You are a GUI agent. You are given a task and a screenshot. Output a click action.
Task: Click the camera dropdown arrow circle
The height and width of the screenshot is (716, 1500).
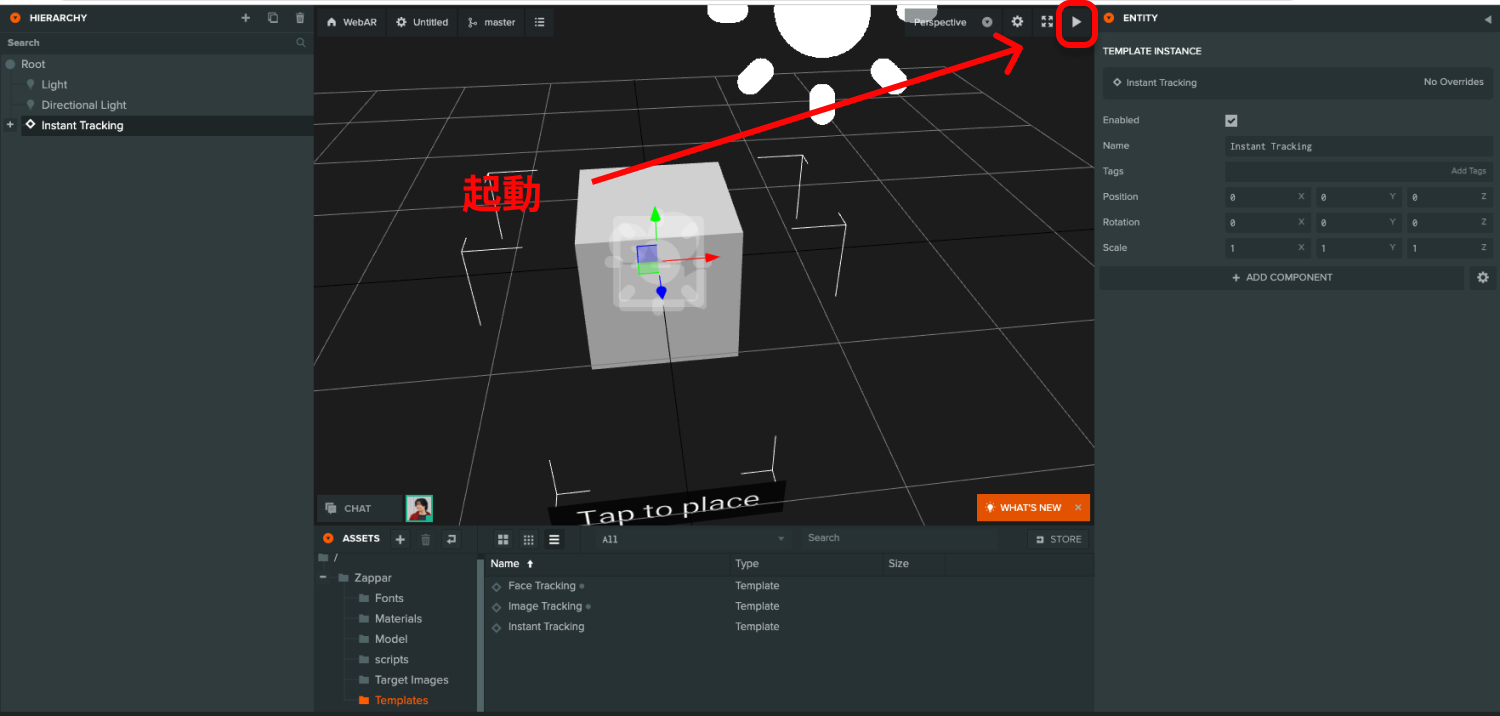point(987,22)
